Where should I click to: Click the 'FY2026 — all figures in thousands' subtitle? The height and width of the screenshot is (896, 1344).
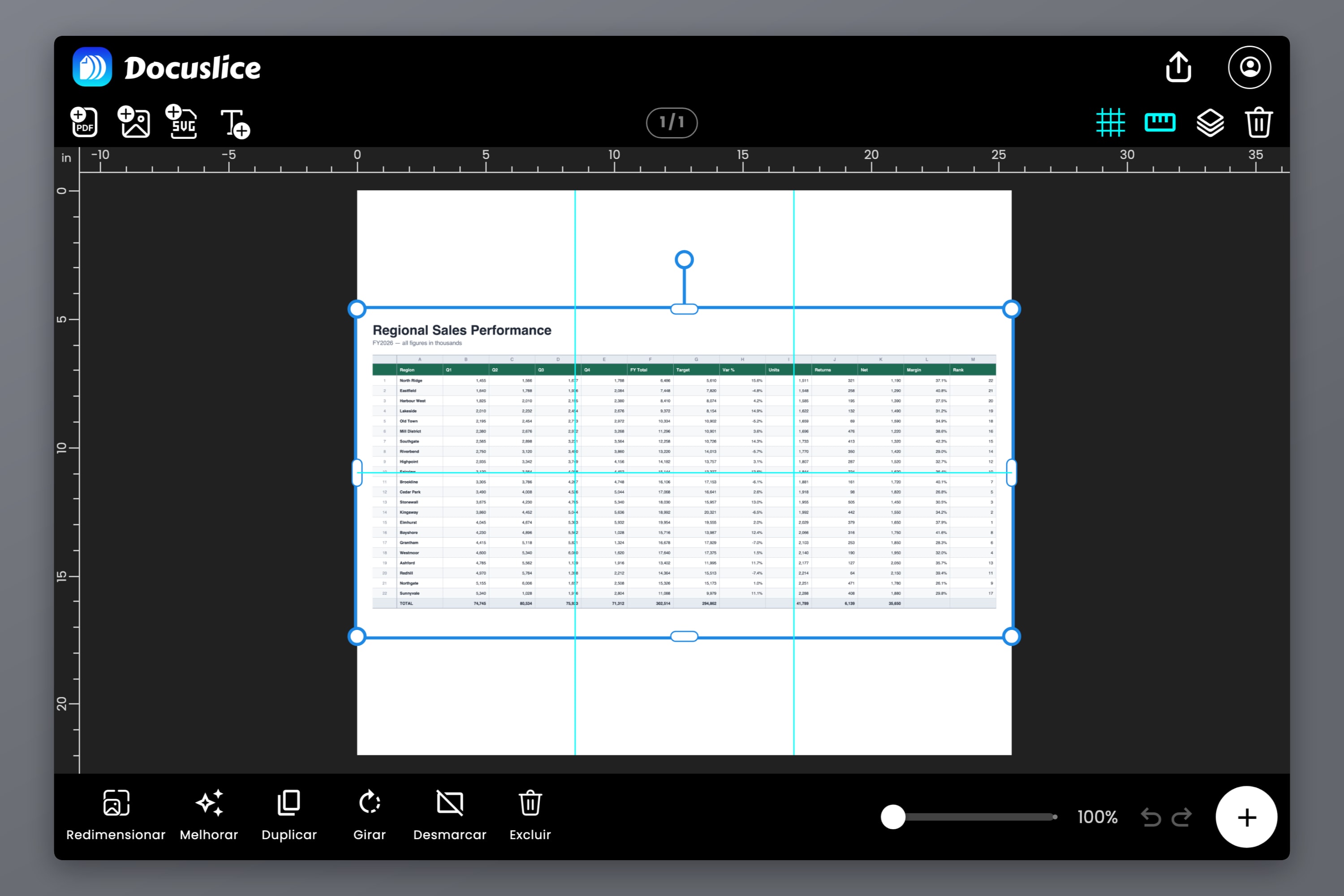(x=417, y=344)
